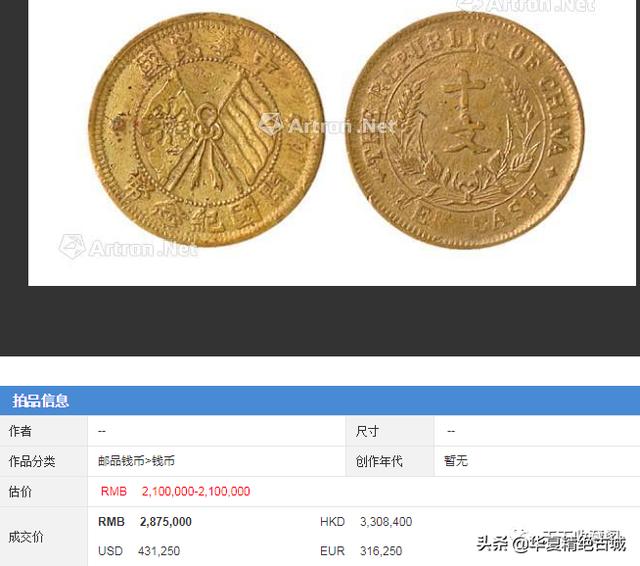Click the 创作年代 label cell
The width and height of the screenshot is (640, 566).
pyautogui.click(x=390, y=461)
